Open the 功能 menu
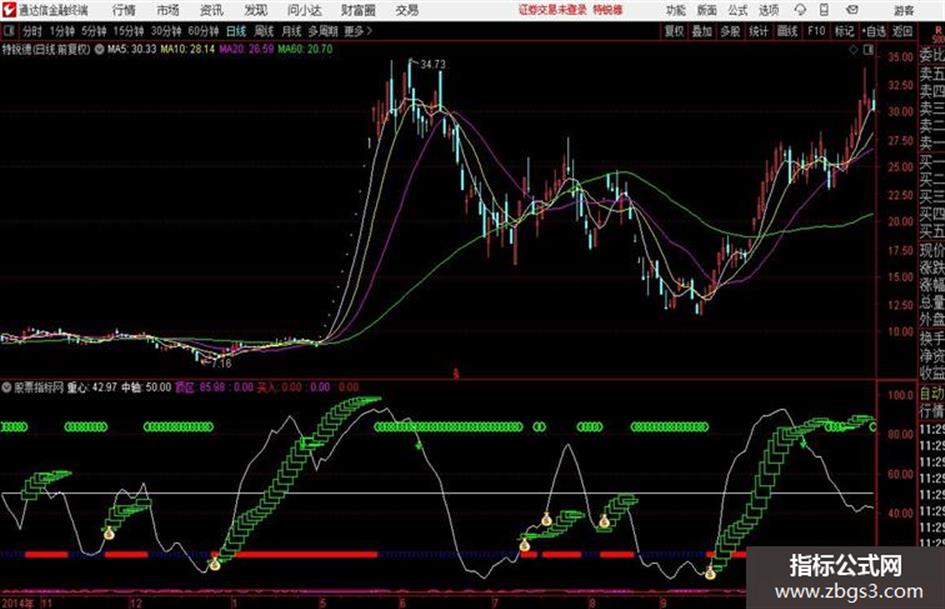945x609 pixels. [676, 10]
